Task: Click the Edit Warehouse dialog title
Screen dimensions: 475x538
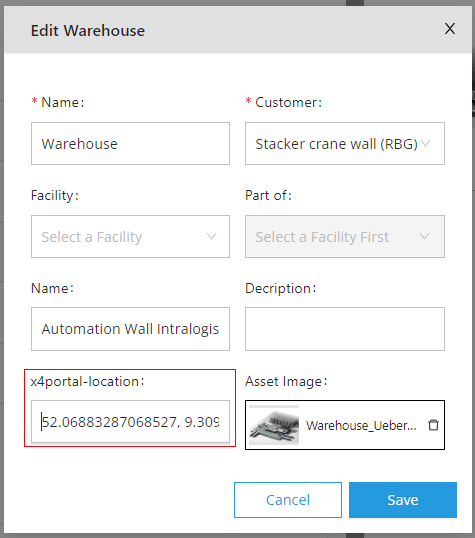Action: (88, 31)
